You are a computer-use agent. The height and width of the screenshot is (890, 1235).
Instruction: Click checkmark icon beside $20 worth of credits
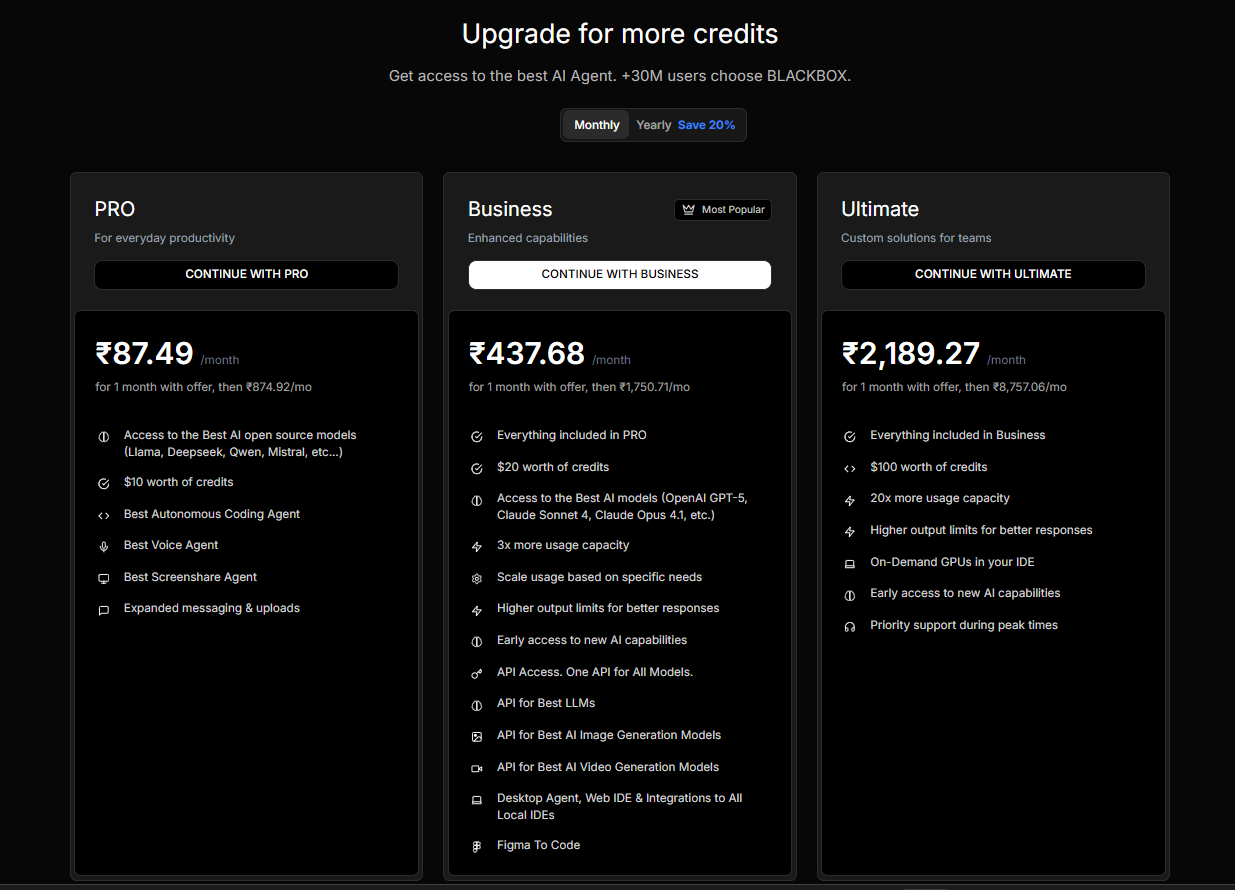tap(477, 468)
